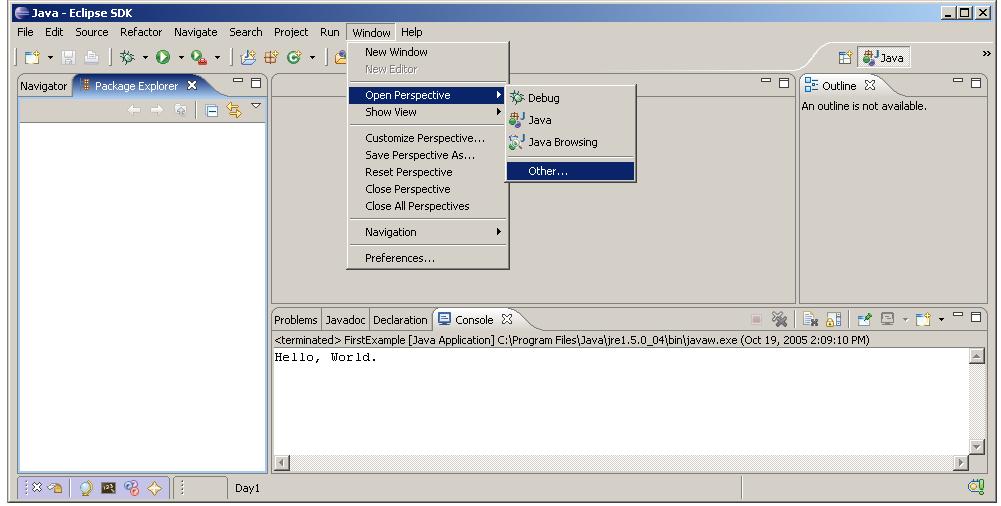Expand the Open Console dropdown arrow

point(941,319)
